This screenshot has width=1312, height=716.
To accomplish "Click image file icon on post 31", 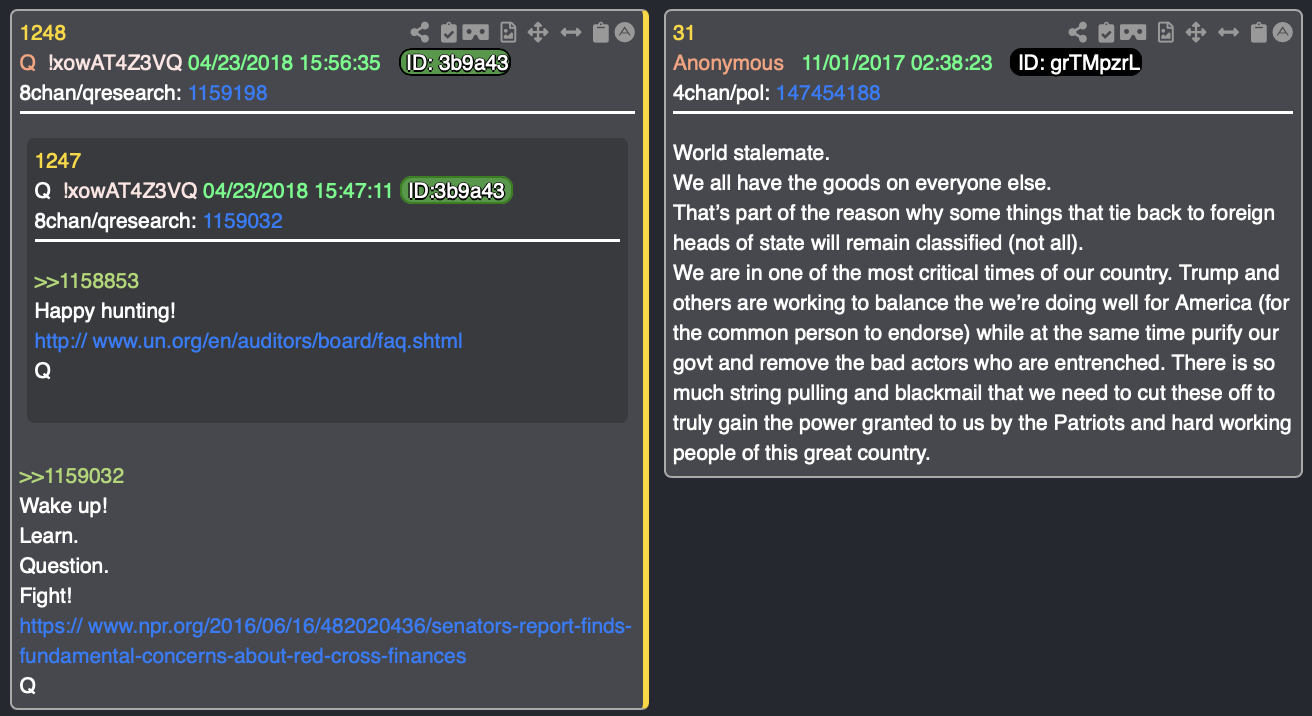I will coord(1165,32).
